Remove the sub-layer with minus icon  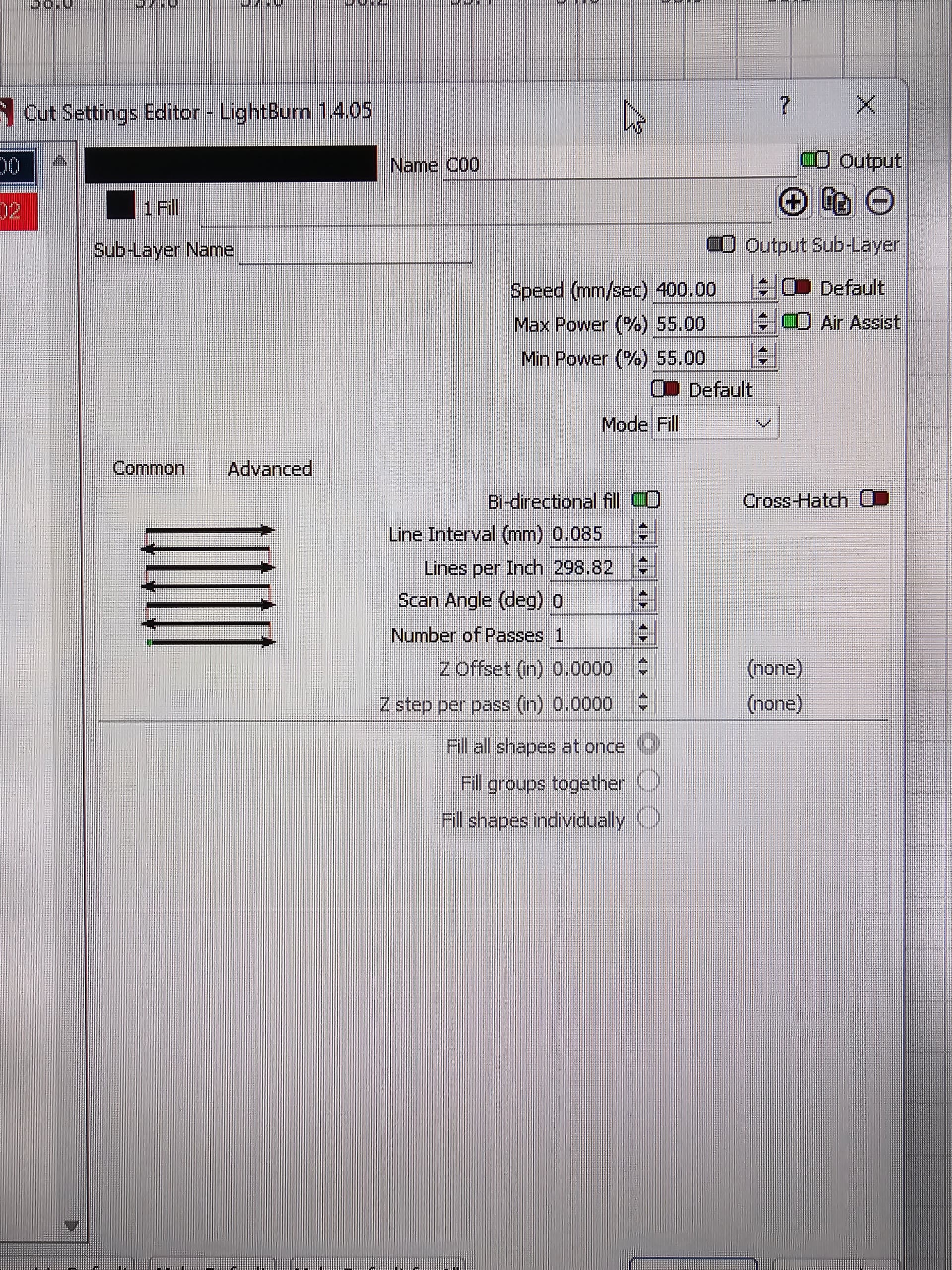(x=879, y=201)
